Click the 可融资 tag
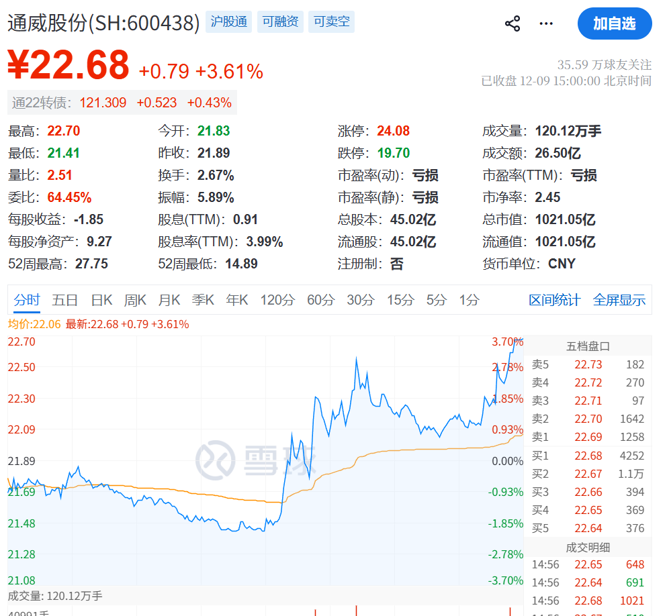Viewport: 667px width, 616px height. (x=279, y=21)
